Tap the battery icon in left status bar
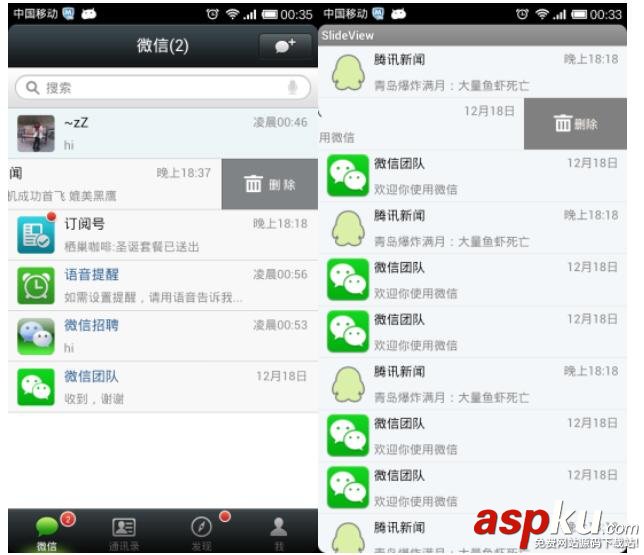Screen dimensions: 644x555 tap(270, 15)
